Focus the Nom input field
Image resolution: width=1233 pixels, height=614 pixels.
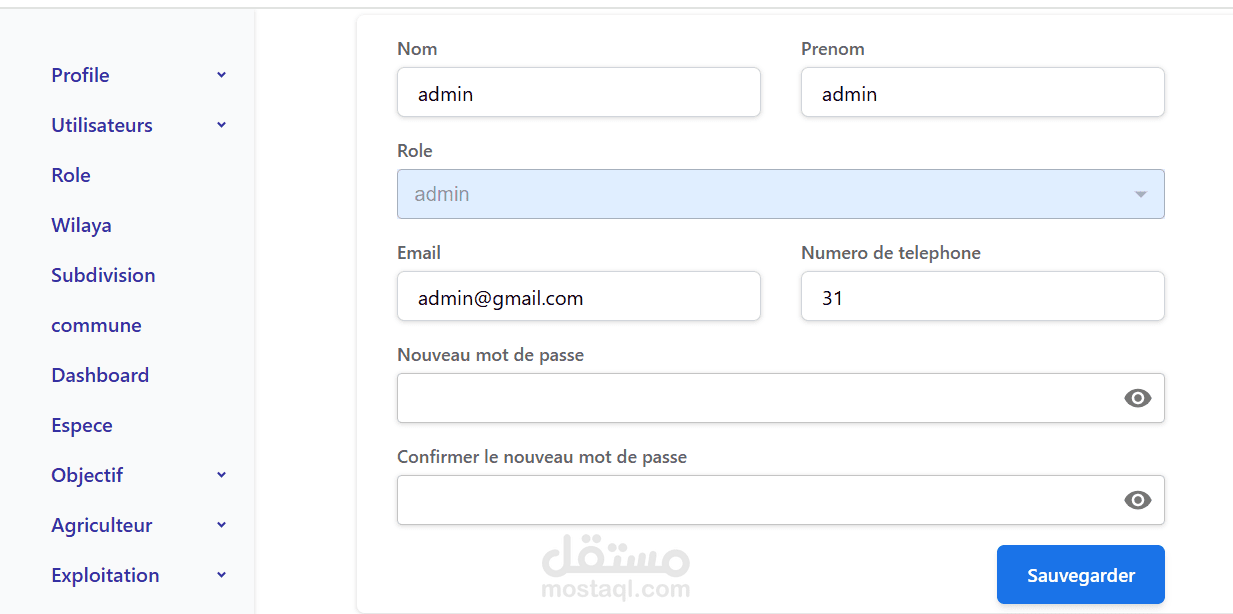pyautogui.click(x=579, y=92)
